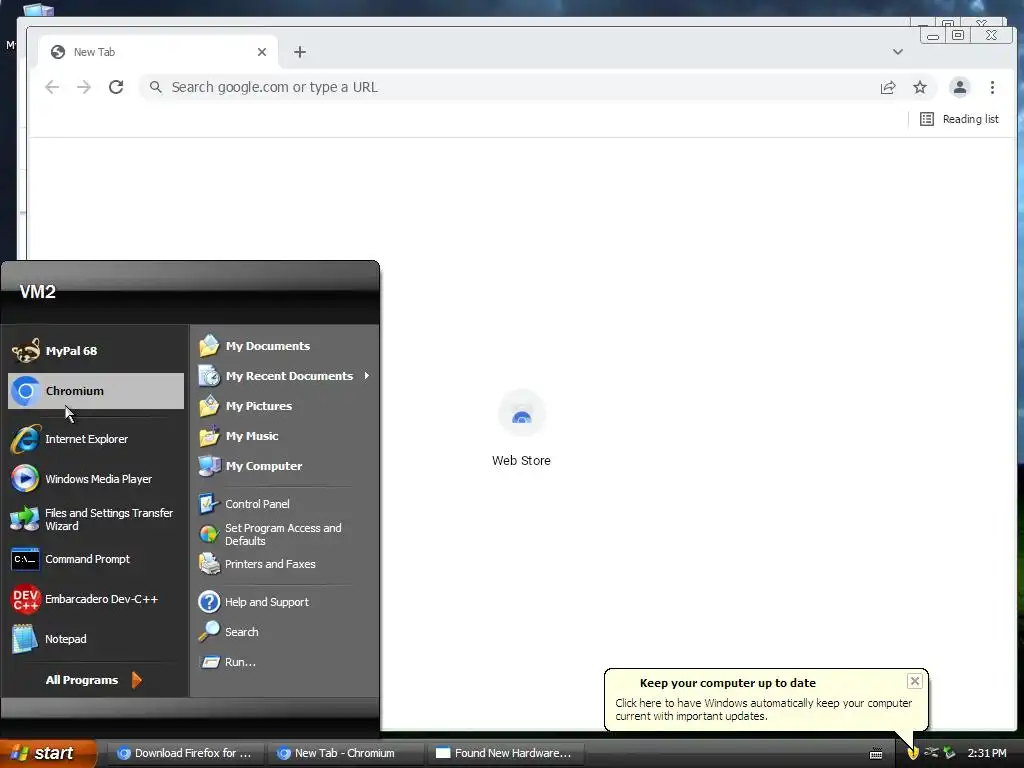Open Files and Settings Transfer Wizard
Image resolution: width=1024 pixels, height=768 pixels.
pos(95,519)
